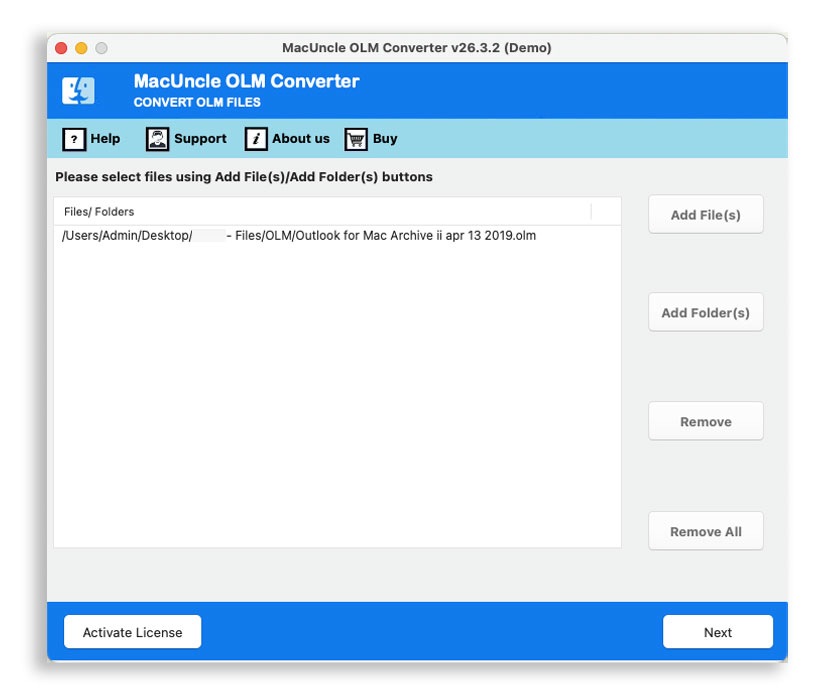Screen dimensions: 830x690
Task: Open the Help menu label
Action: pos(105,139)
